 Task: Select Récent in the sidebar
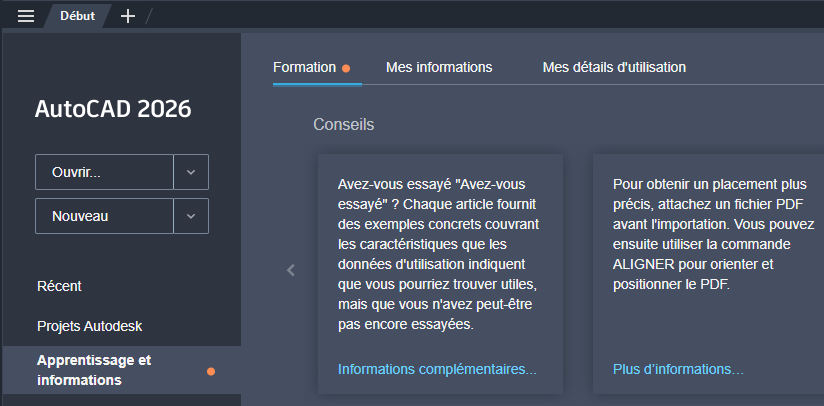tap(59, 286)
